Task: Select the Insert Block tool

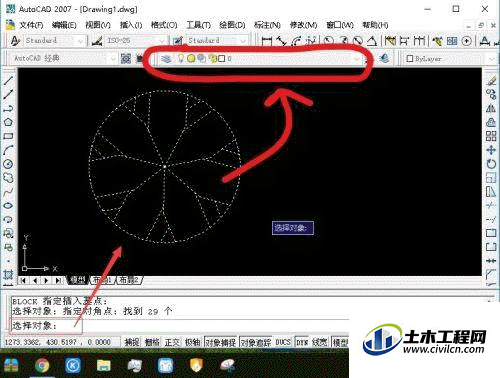Action: pos(8,233)
